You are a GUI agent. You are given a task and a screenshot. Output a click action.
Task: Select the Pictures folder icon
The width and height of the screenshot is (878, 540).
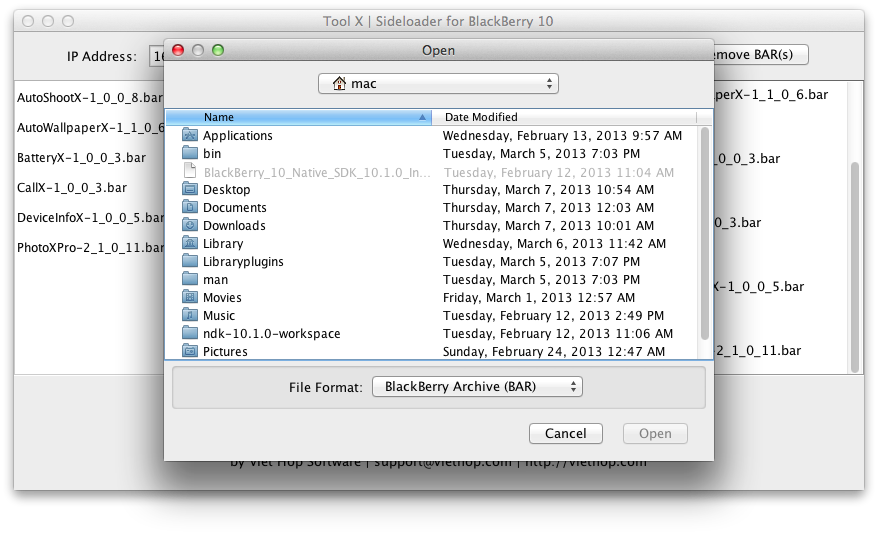(x=190, y=351)
